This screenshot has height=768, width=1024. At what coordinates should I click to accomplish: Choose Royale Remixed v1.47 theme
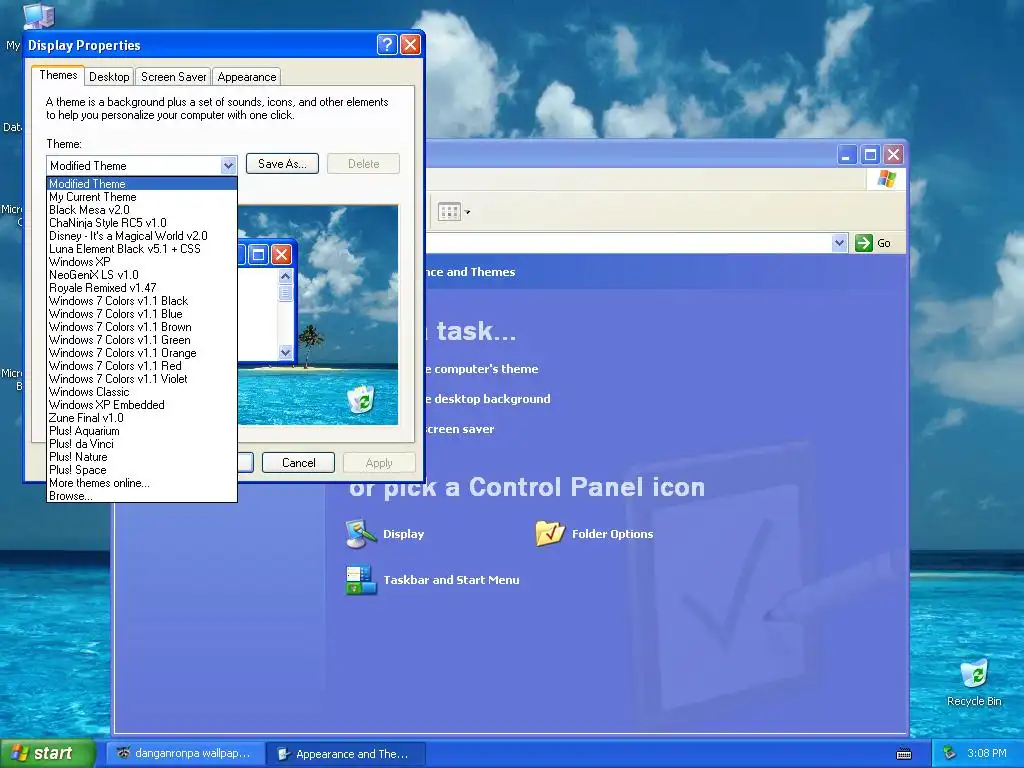tap(142, 288)
